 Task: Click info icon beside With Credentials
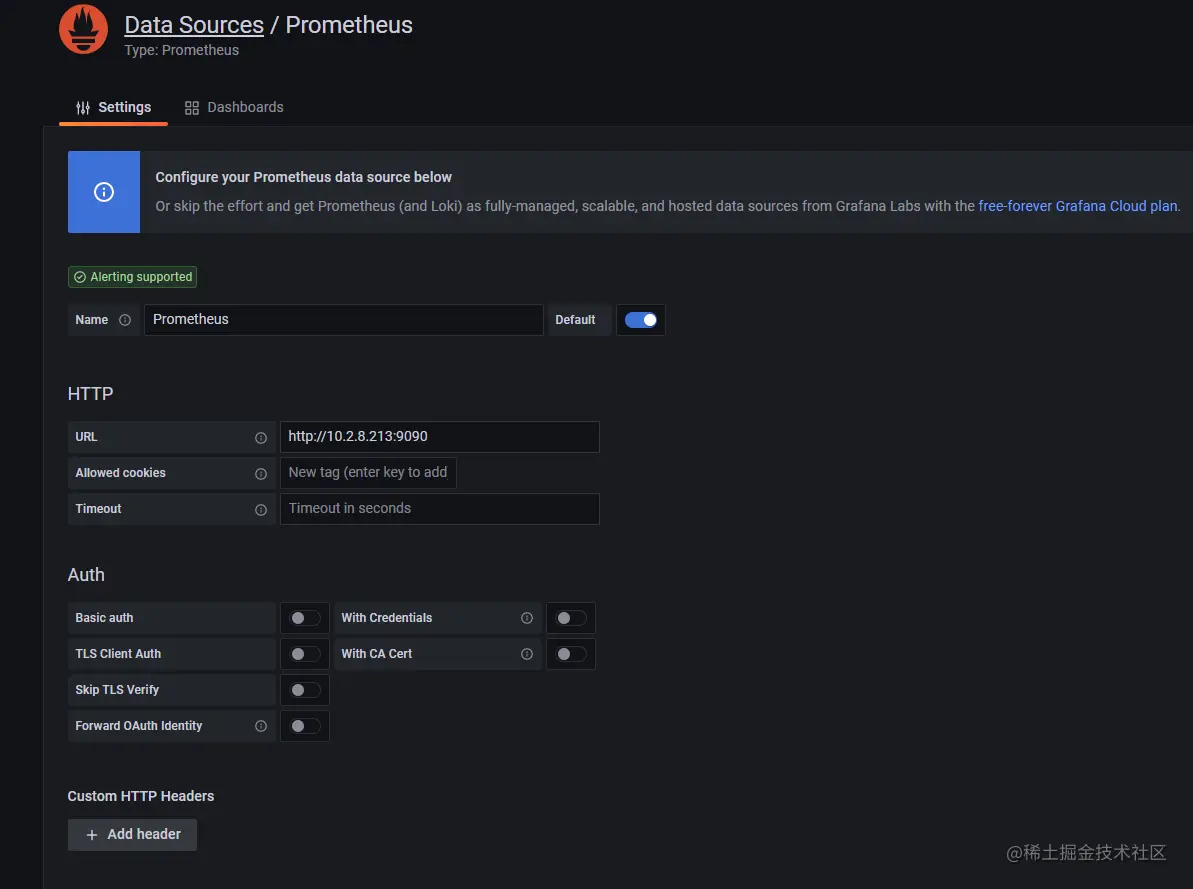527,618
